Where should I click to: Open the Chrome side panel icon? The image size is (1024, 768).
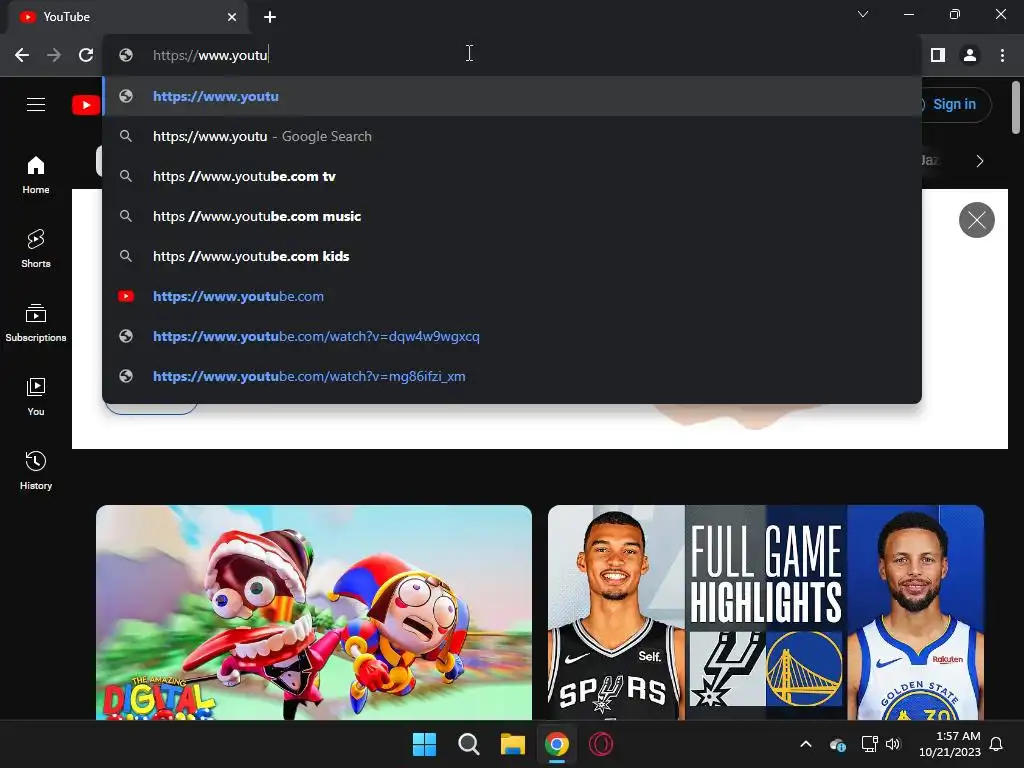pos(938,55)
